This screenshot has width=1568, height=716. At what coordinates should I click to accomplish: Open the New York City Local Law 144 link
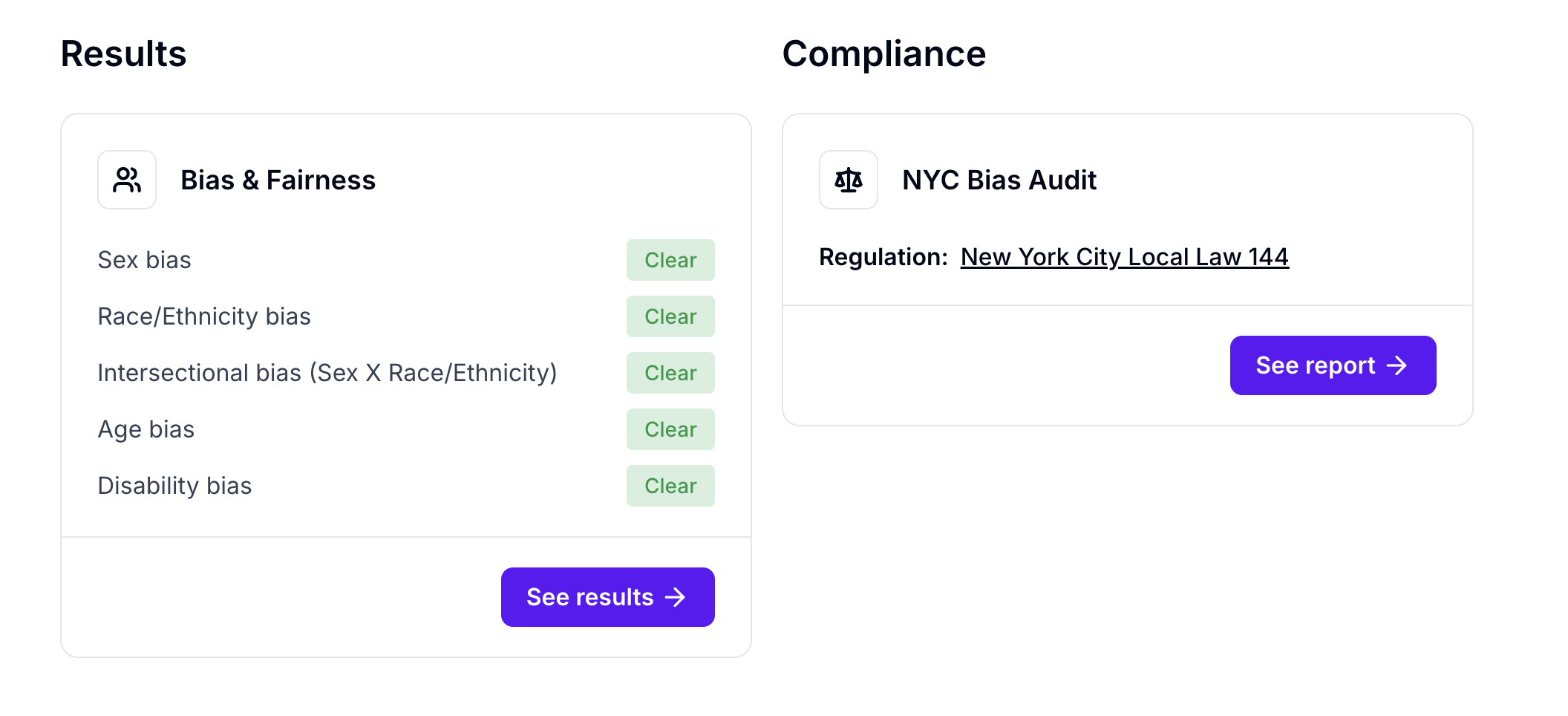point(1125,257)
